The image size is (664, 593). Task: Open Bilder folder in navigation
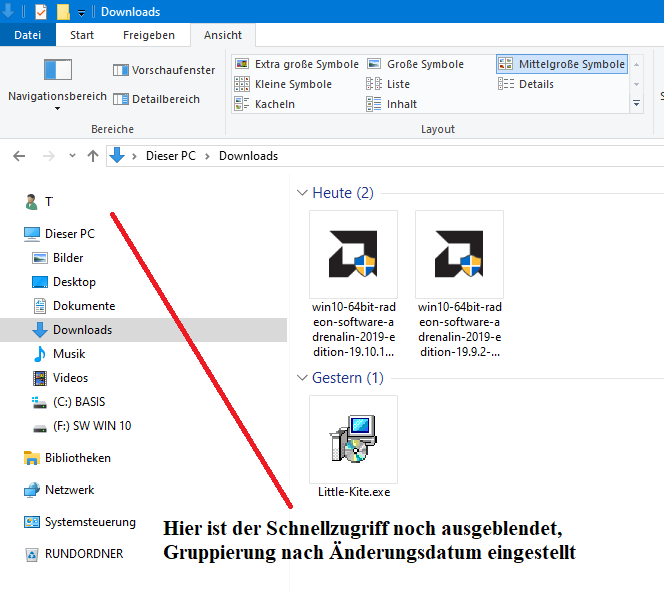pyautogui.click(x=58, y=258)
